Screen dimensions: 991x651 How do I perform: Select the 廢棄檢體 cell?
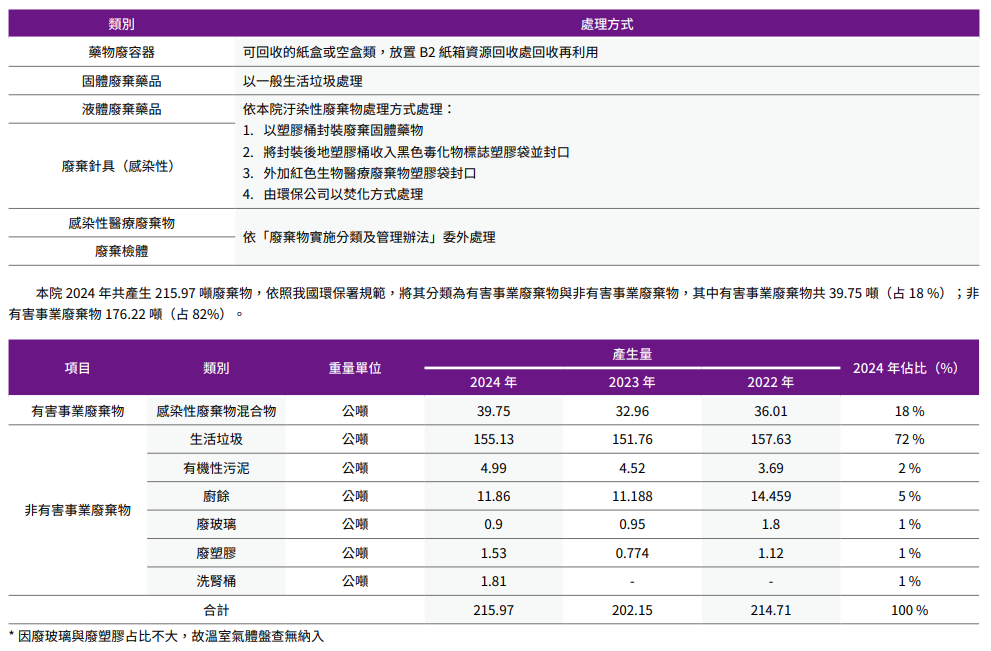pyautogui.click(x=121, y=252)
